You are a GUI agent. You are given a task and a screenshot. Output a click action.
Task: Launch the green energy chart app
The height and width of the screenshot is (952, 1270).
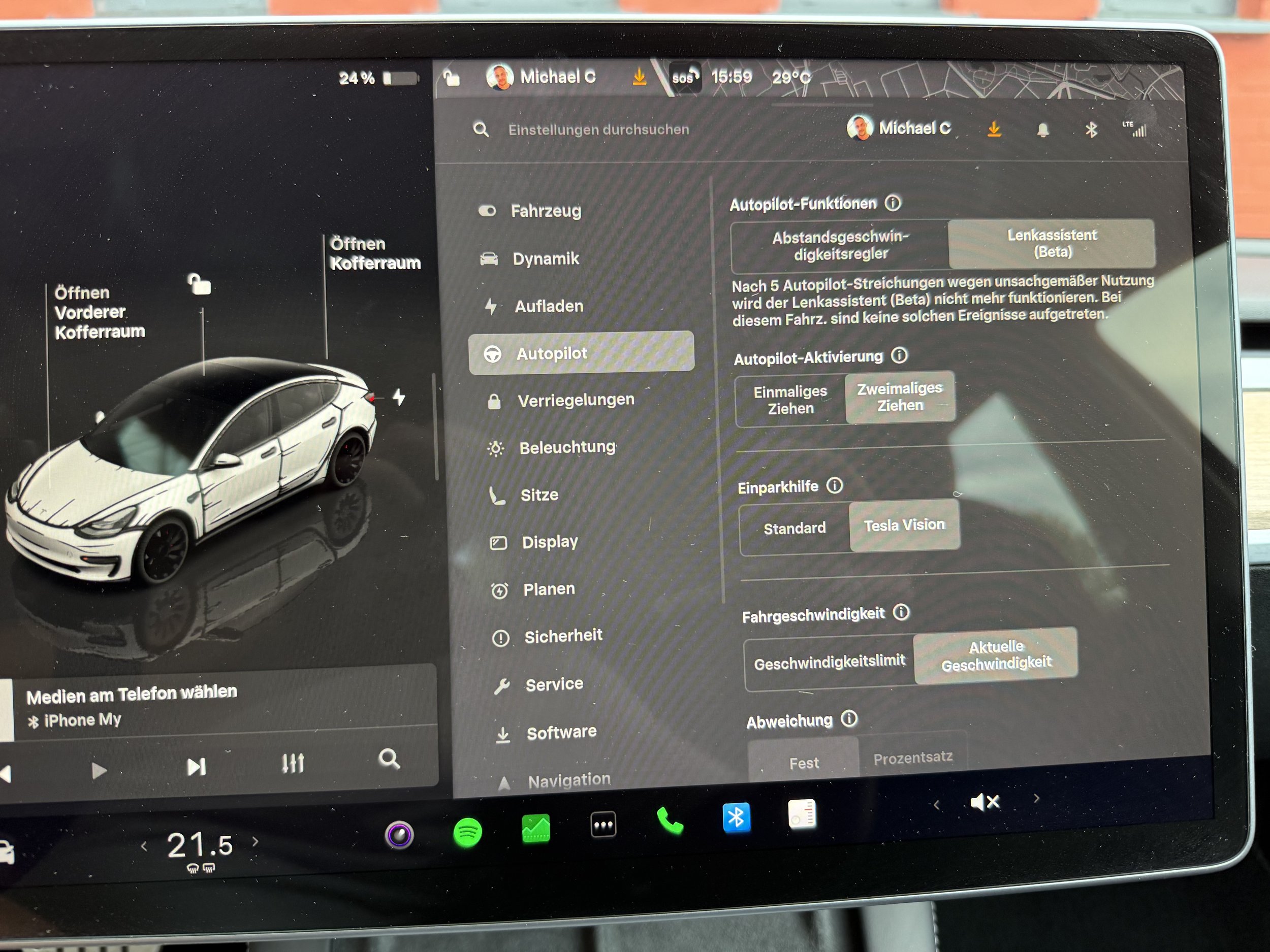click(x=535, y=829)
